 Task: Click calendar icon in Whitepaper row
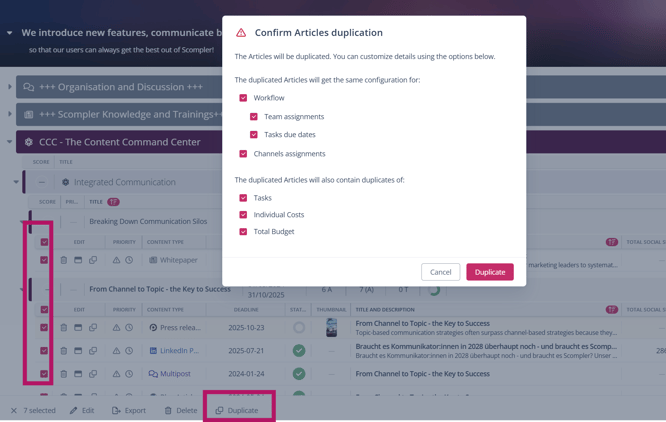tap(78, 260)
